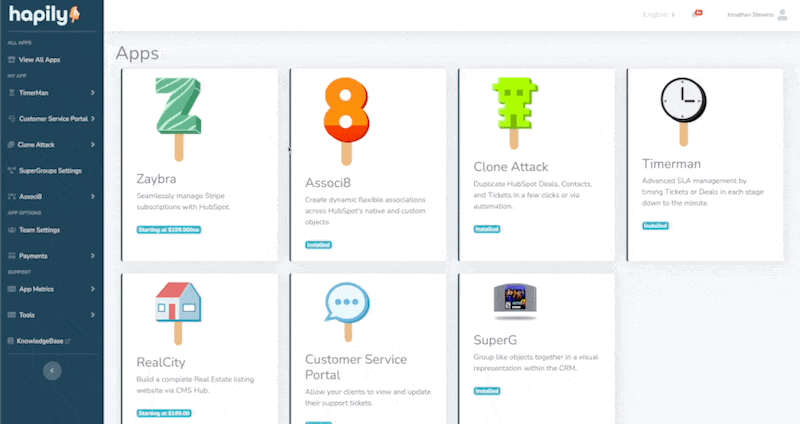Click the View All Apps sidebar icon
The width and height of the screenshot is (800, 424).
11,60
